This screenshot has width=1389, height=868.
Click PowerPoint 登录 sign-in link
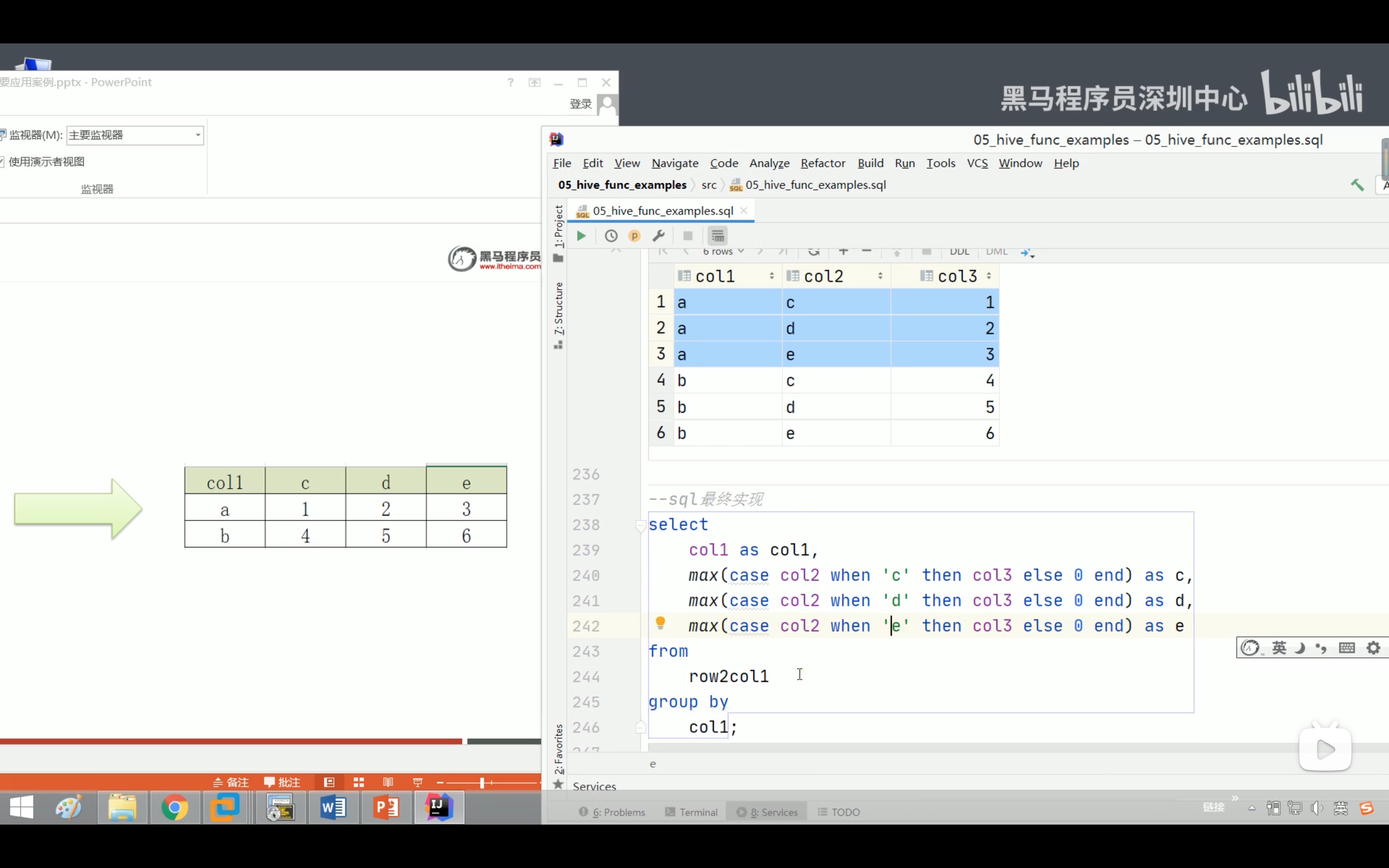click(x=580, y=104)
